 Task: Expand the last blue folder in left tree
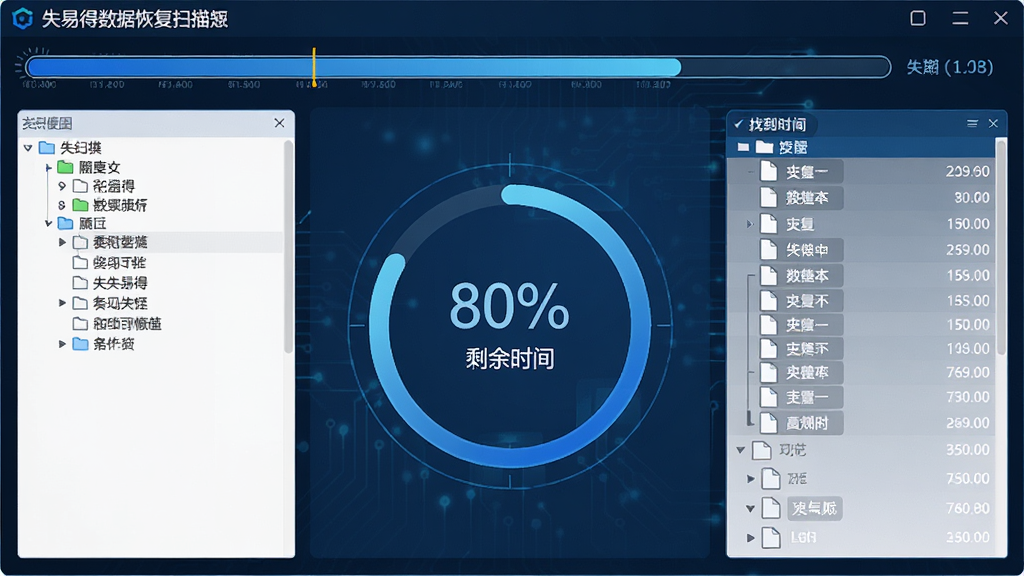[x=63, y=344]
